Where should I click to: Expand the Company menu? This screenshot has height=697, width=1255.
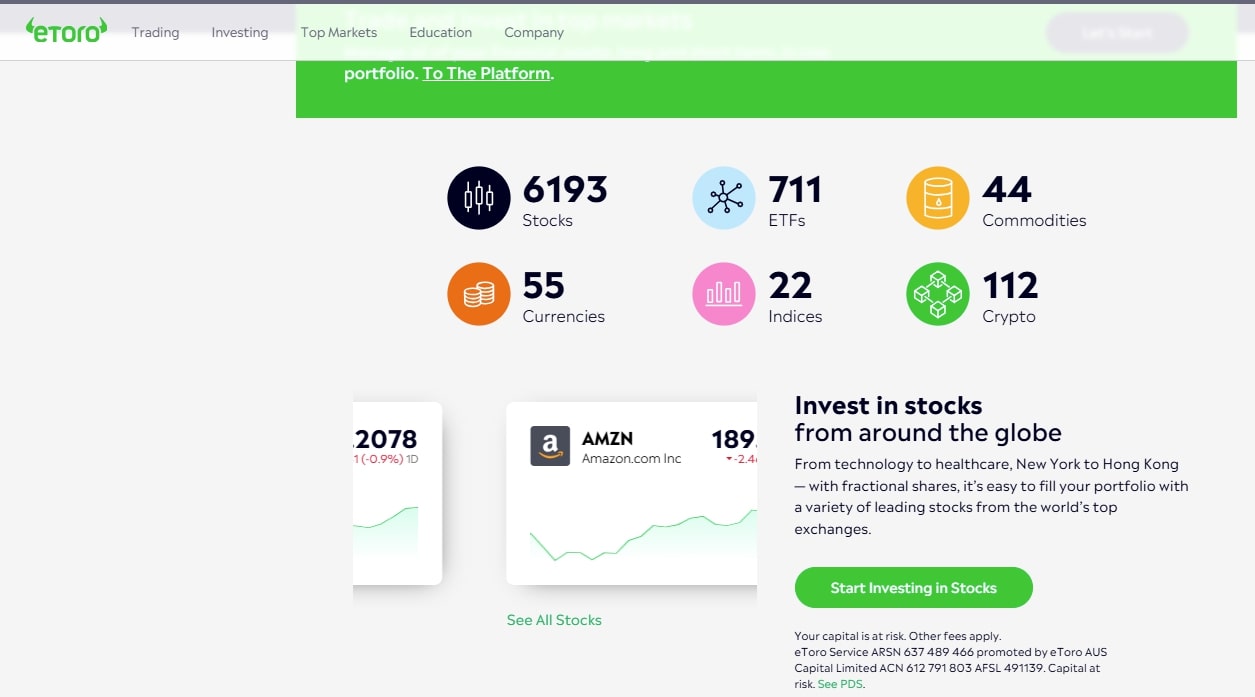(x=534, y=32)
